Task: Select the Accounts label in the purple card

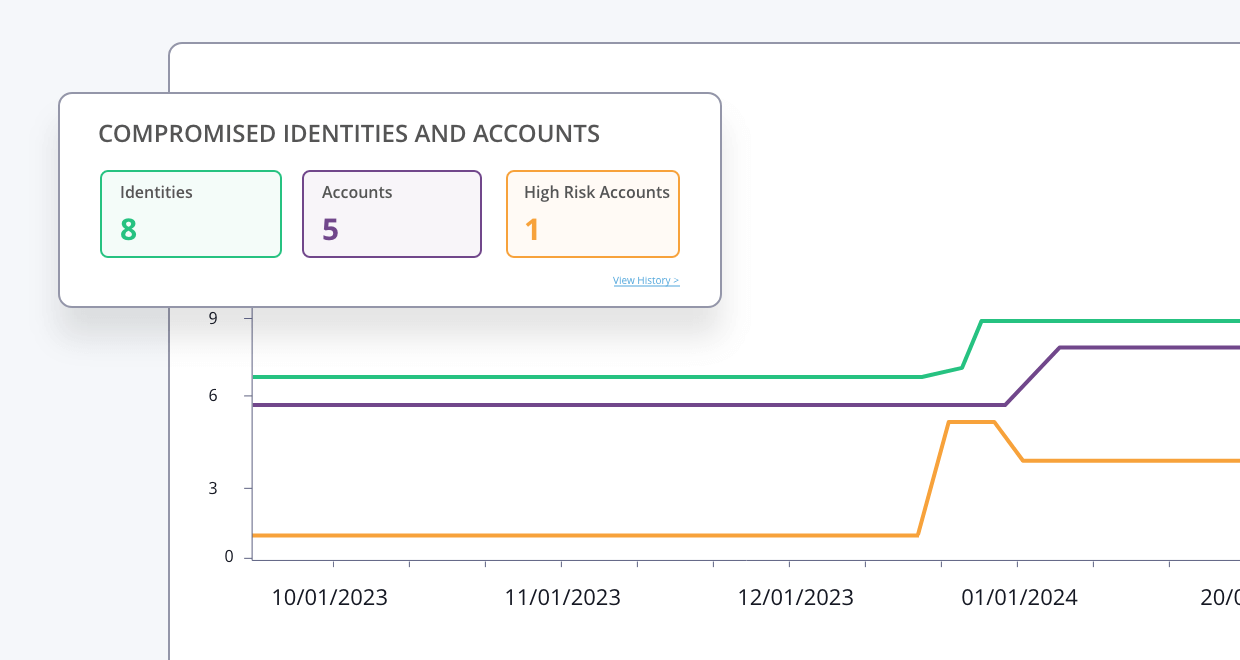Action: [x=357, y=192]
